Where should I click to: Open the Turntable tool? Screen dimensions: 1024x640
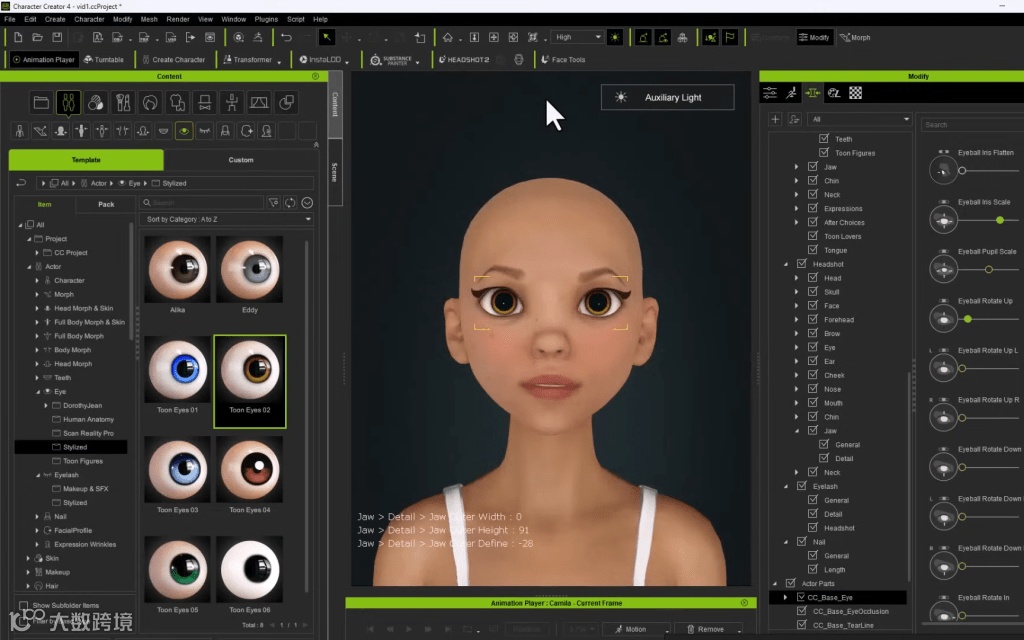tap(103, 60)
